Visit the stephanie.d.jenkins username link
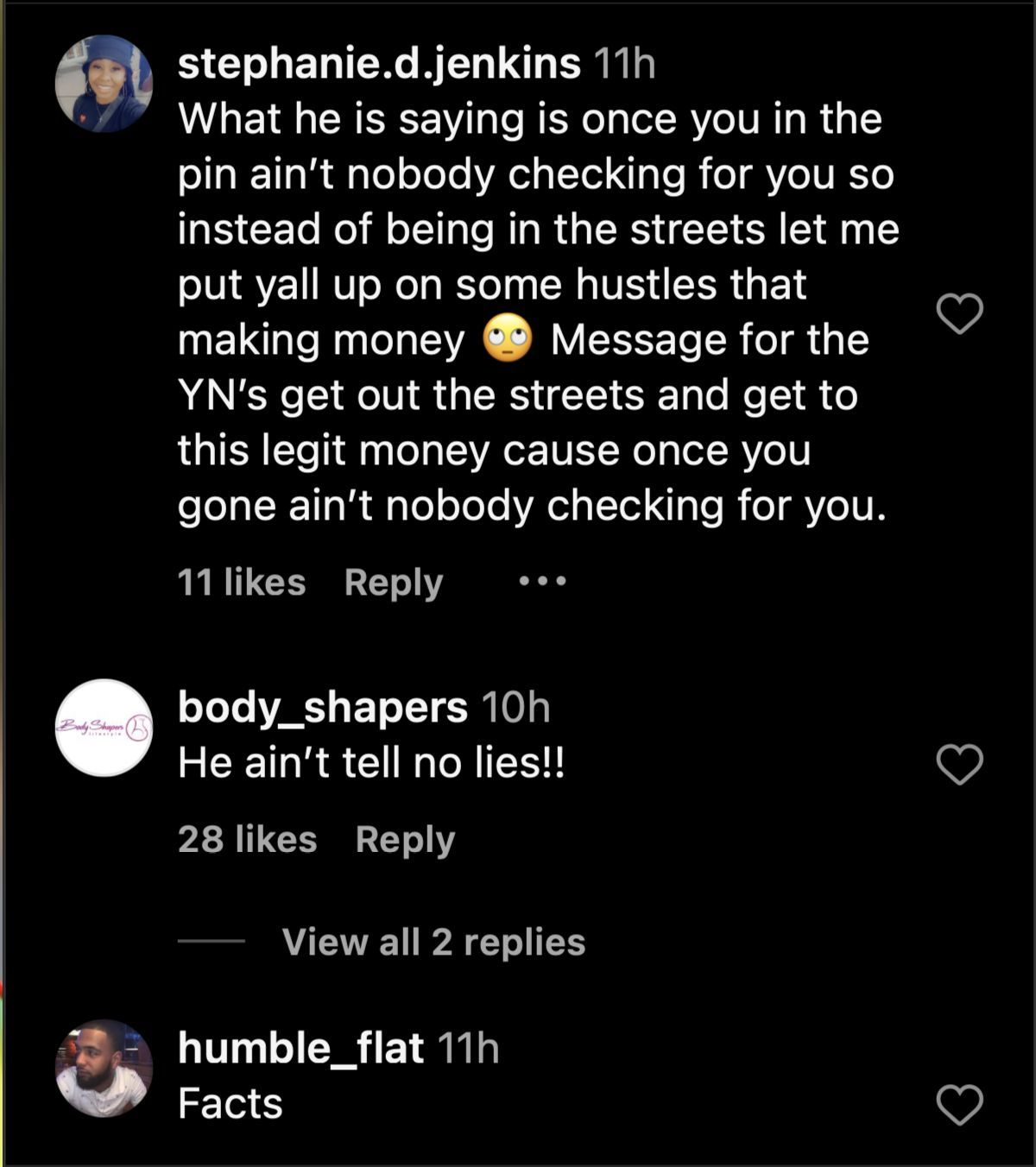Screen dimensions: 1036x1167 click(379, 64)
